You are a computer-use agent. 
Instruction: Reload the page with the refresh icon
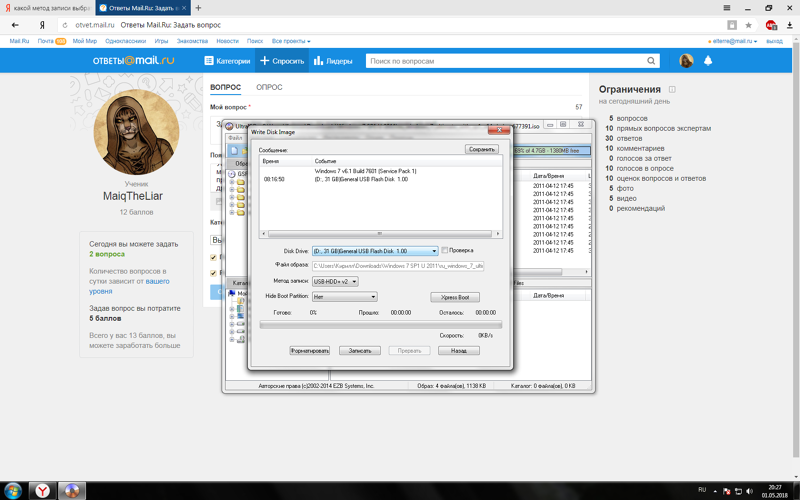(65, 25)
